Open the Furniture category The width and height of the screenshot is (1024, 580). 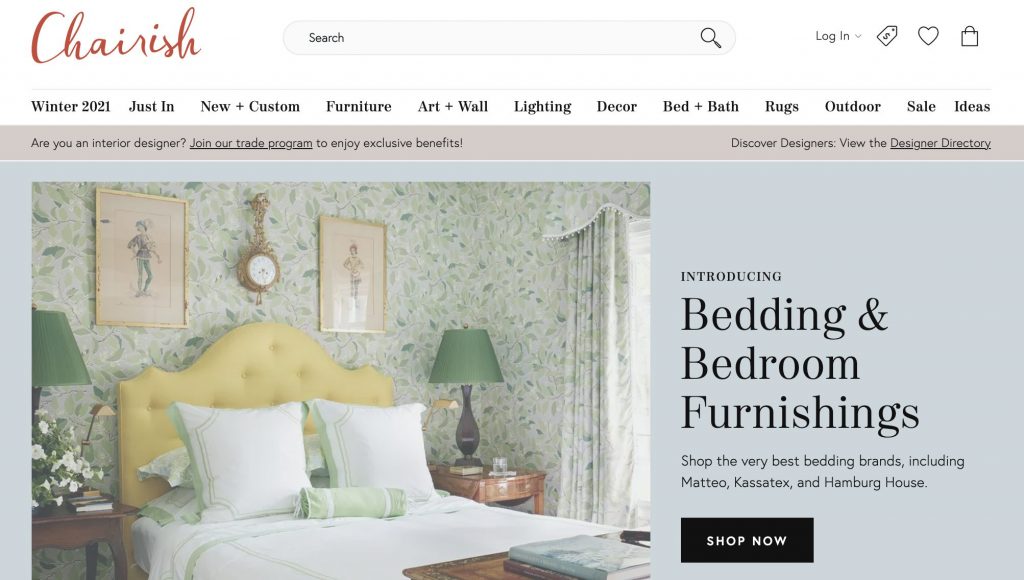tap(359, 106)
